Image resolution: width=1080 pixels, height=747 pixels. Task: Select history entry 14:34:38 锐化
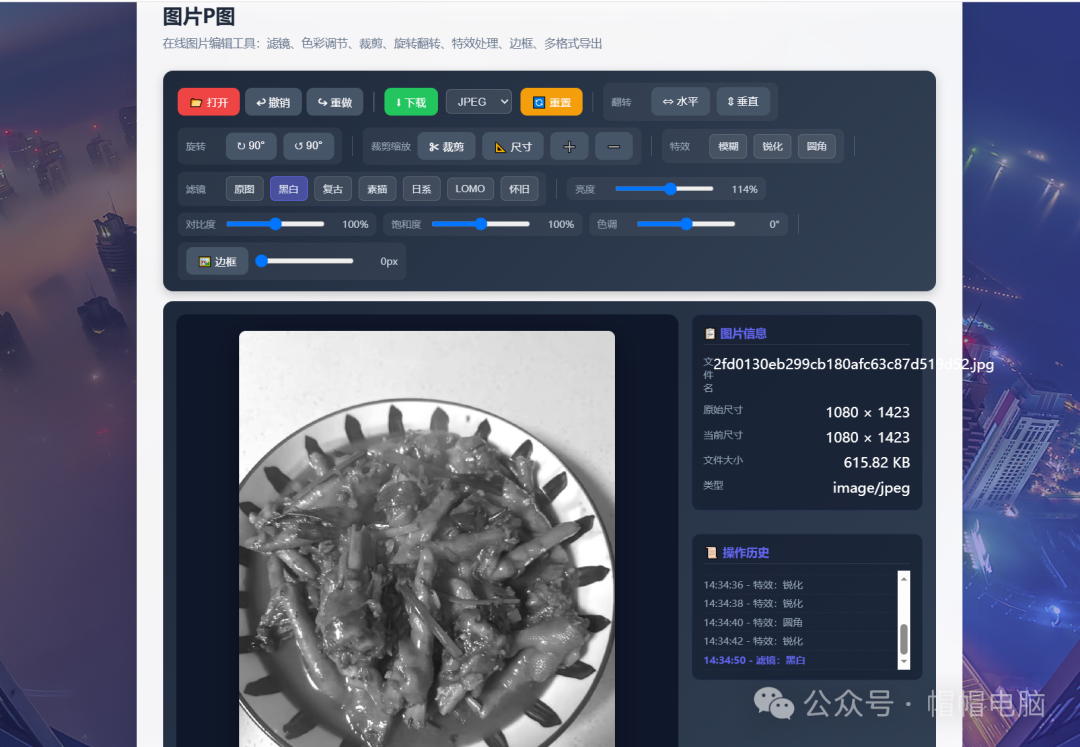[x=753, y=603]
